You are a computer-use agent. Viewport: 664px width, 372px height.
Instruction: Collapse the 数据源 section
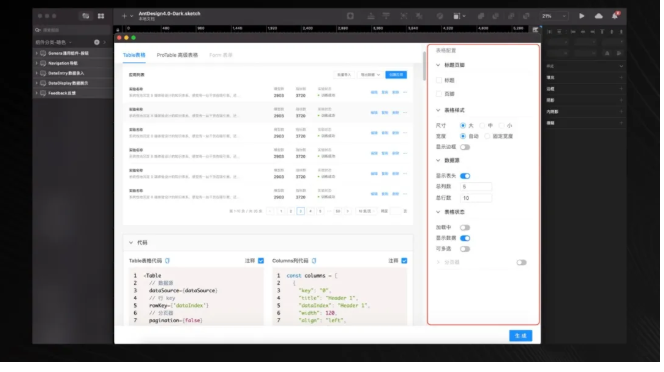pyautogui.click(x=438, y=161)
